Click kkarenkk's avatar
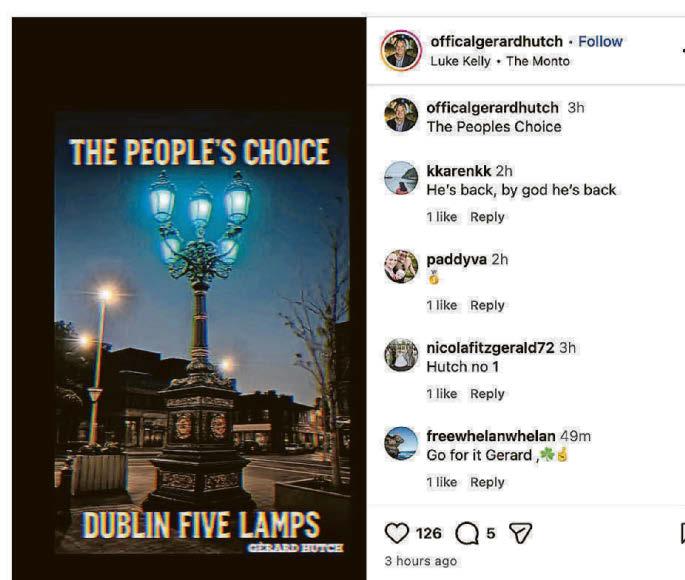 tap(401, 178)
